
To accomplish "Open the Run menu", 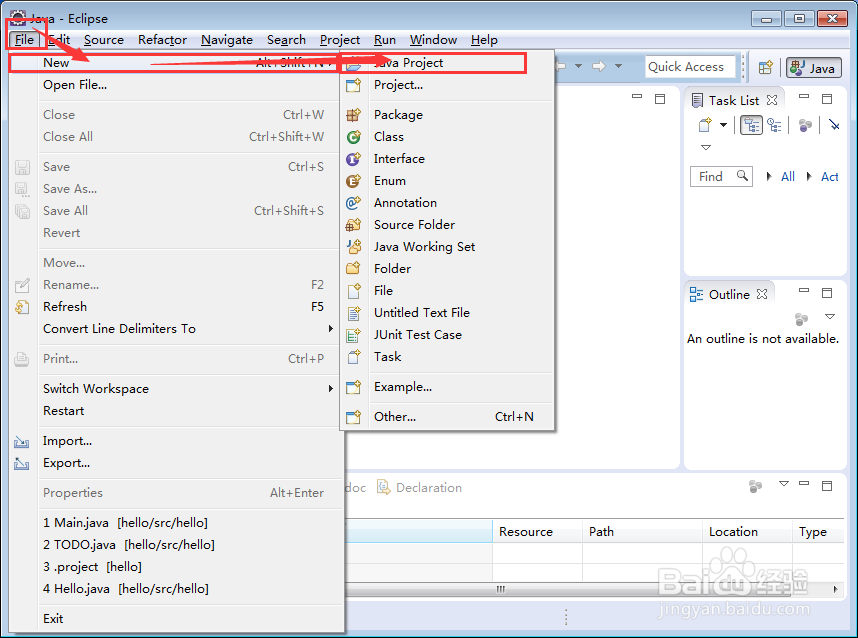I will 385,40.
